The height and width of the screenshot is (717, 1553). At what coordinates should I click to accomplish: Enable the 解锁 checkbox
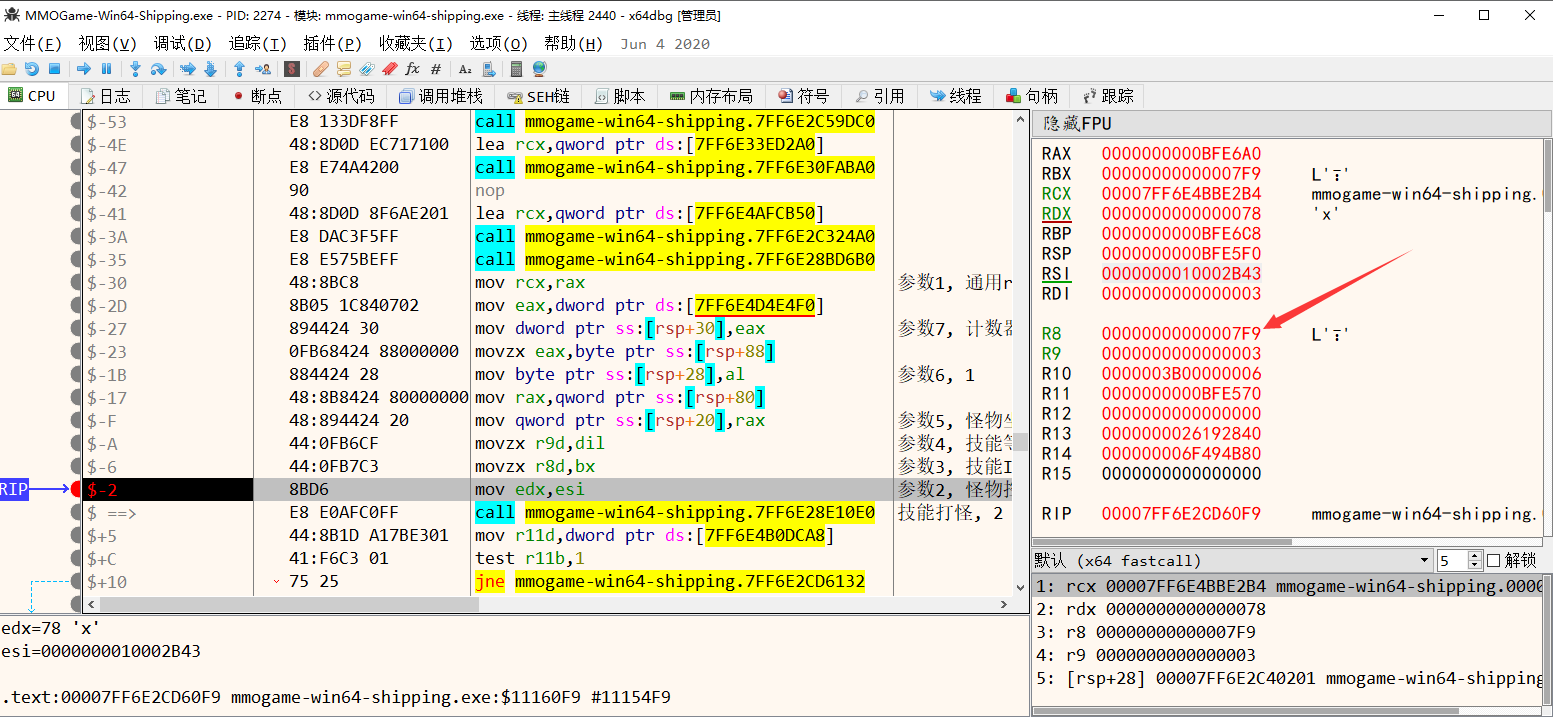(x=1494, y=560)
